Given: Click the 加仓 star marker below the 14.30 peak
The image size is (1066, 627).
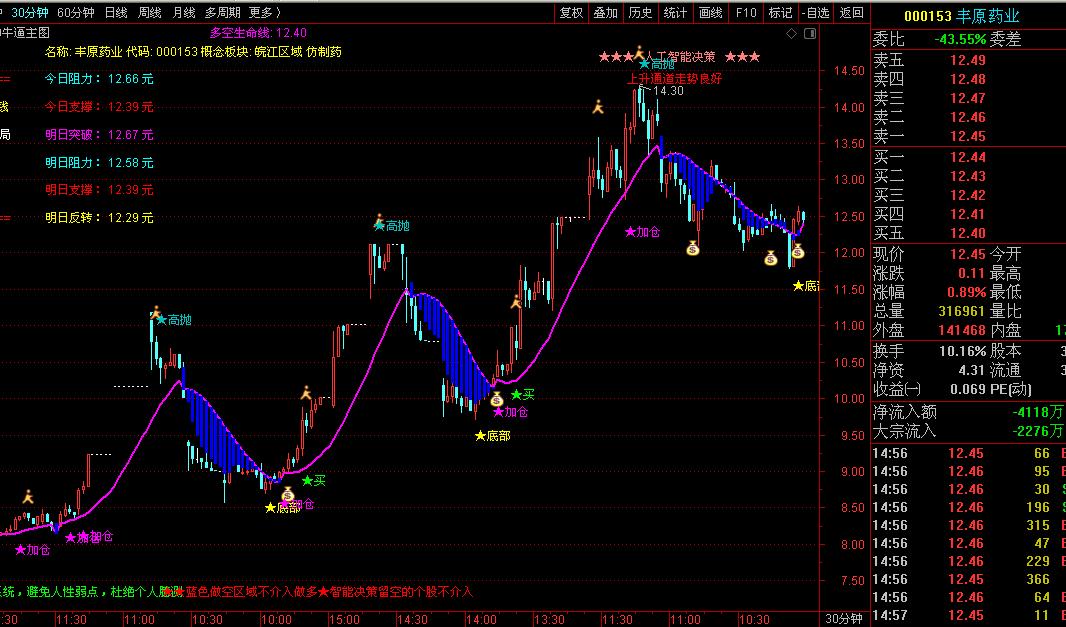Looking at the screenshot, I should (x=642, y=232).
